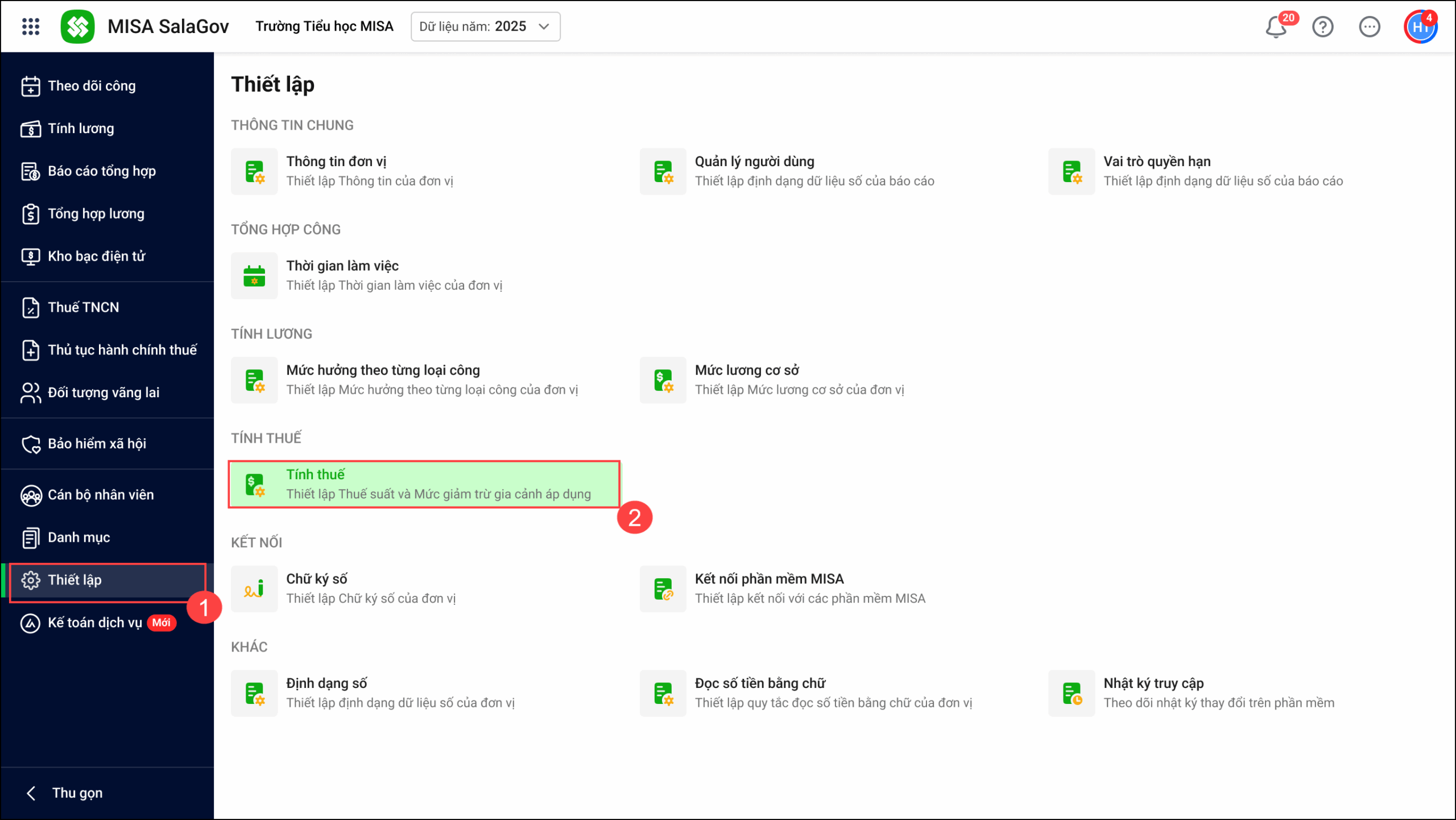Click the MISA SalaGov logo icon
Screen dimensions: 1456x820
coord(78,26)
